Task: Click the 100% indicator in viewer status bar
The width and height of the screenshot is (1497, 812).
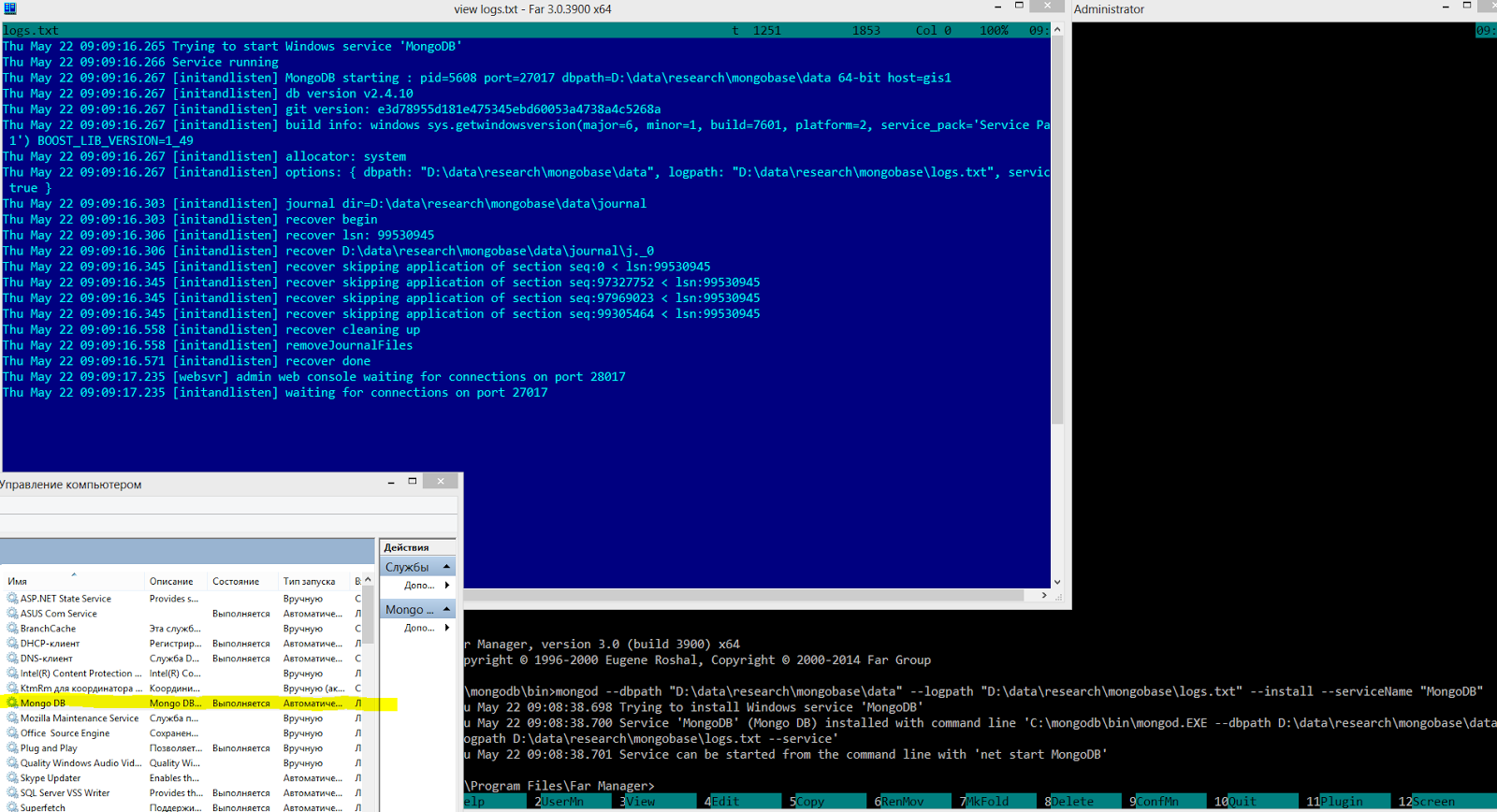Action: click(x=994, y=30)
